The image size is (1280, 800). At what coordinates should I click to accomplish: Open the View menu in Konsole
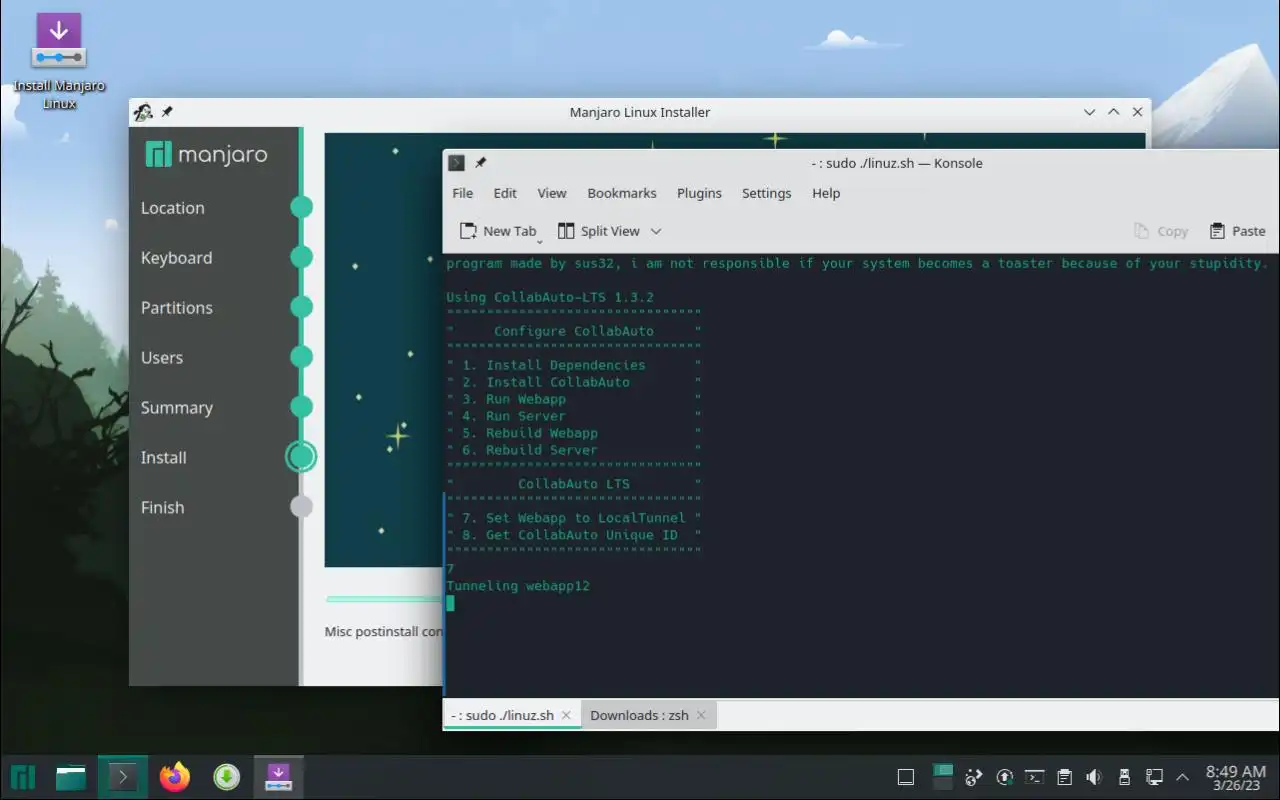coord(552,193)
